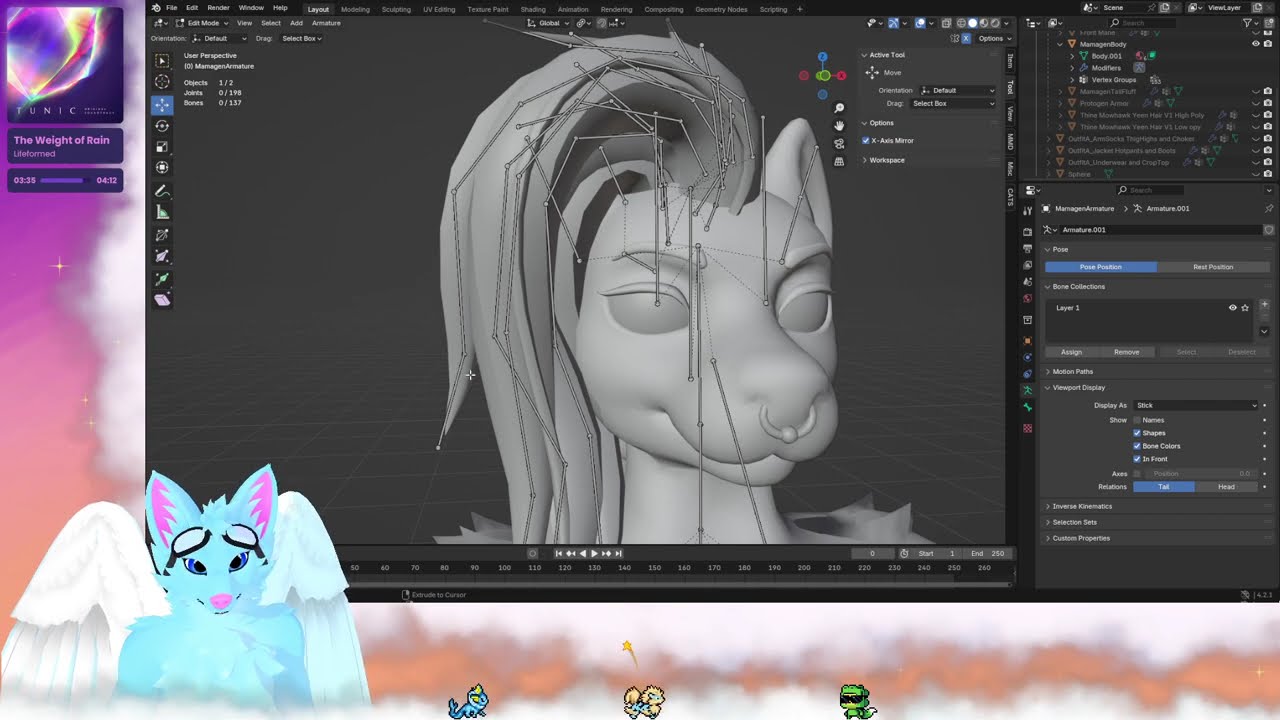Open the Bone properties tab icon

click(1027, 408)
